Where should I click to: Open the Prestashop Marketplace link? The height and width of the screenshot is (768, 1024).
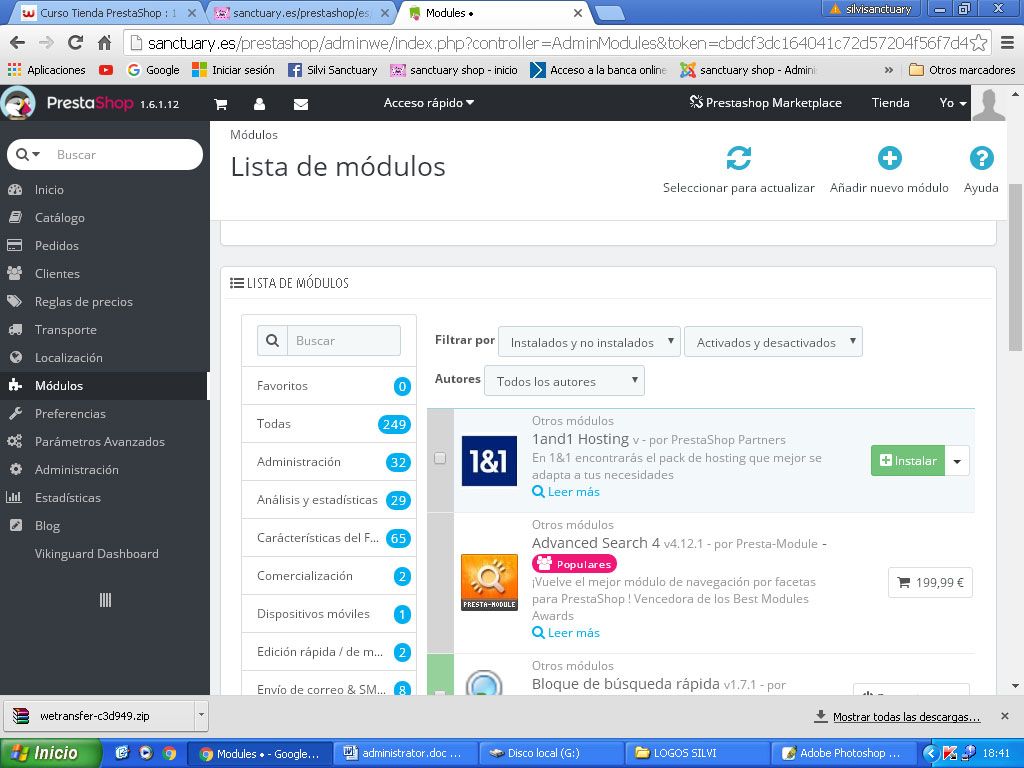pyautogui.click(x=765, y=103)
